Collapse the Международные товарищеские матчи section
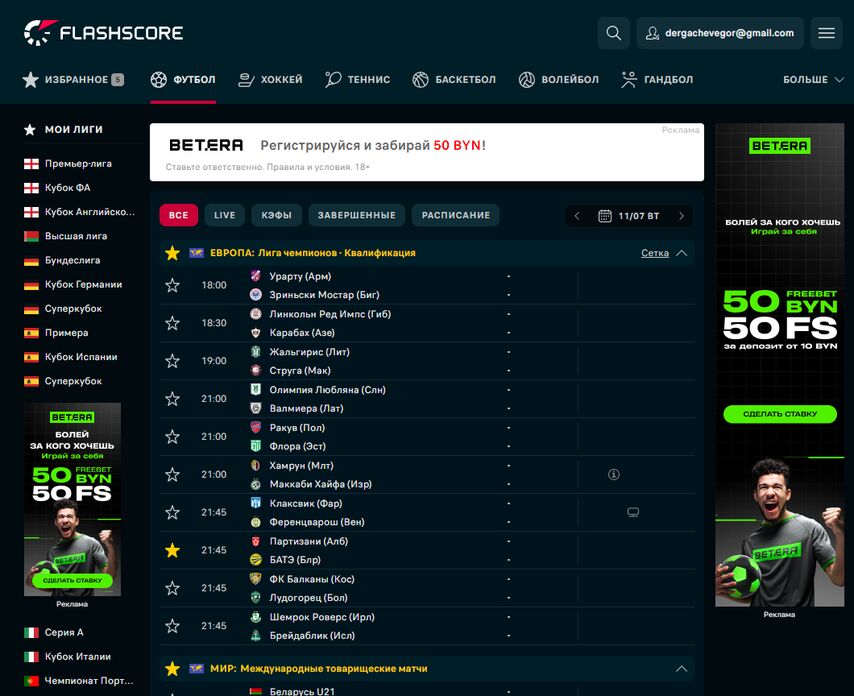 tap(681, 669)
